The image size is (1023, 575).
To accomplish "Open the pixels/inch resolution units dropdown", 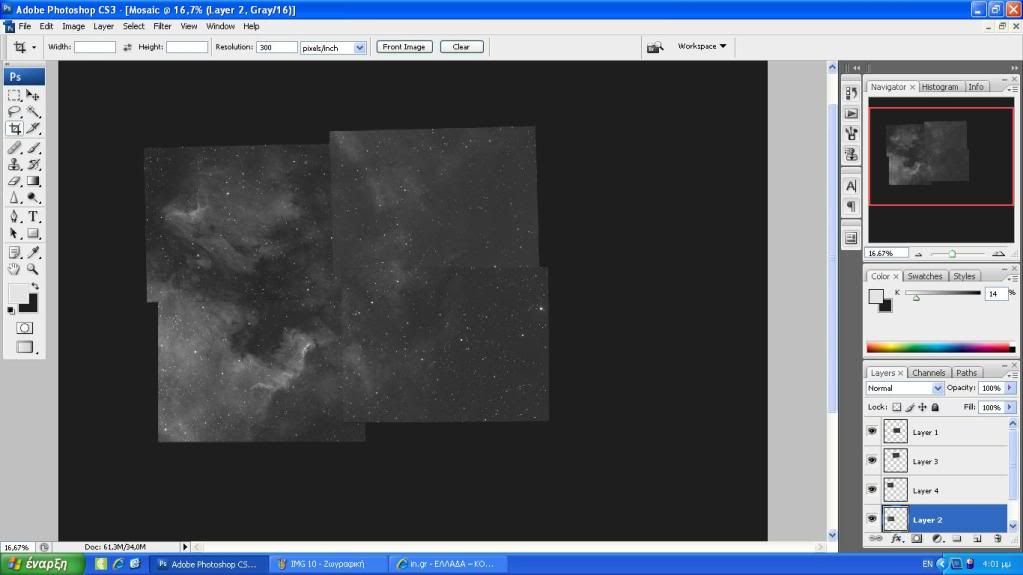I will 333,47.
